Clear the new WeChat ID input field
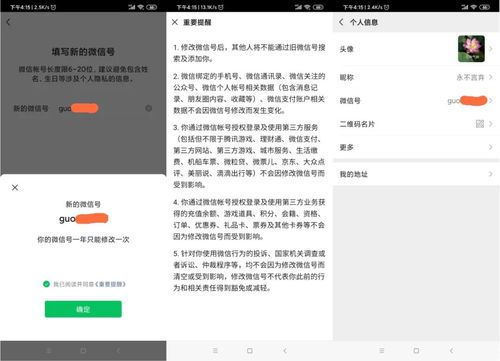The width and height of the screenshot is (500, 361). click(x=149, y=108)
